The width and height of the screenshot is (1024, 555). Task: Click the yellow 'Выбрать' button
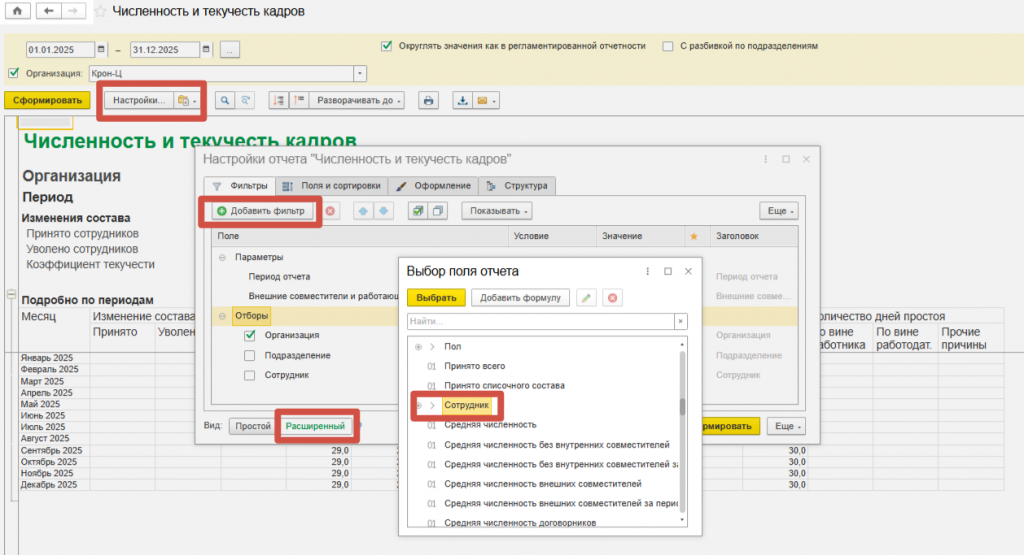tap(436, 297)
